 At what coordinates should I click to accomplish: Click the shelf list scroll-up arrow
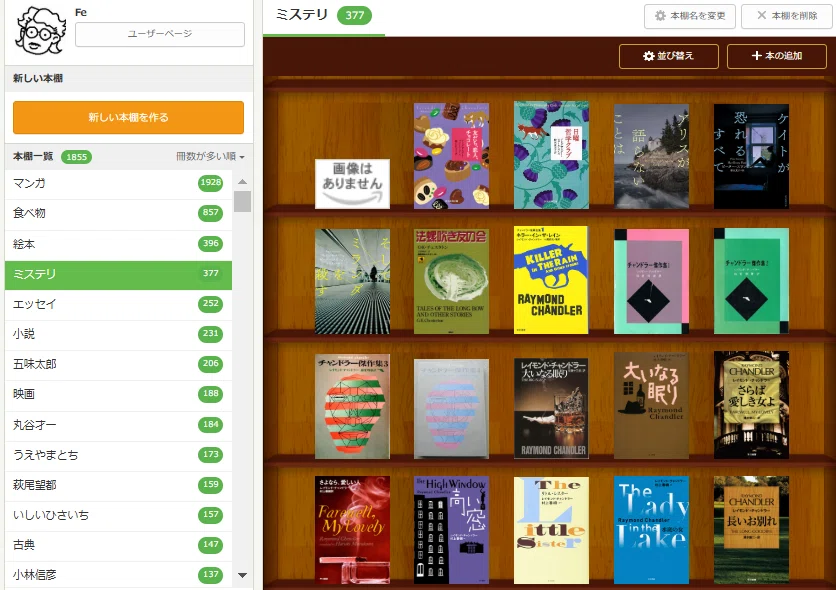(243, 182)
